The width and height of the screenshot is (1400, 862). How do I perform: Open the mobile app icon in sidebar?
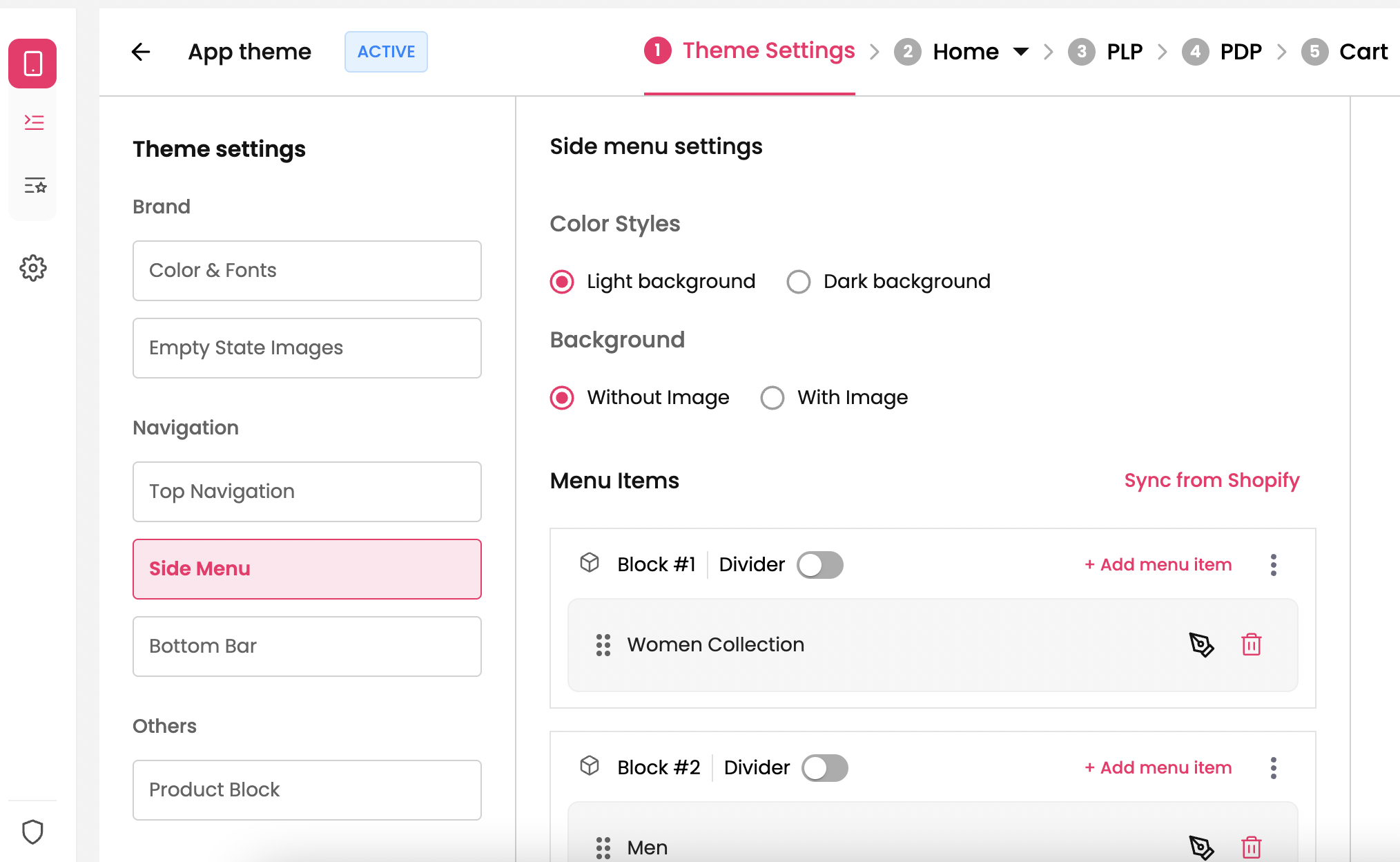tap(32, 64)
